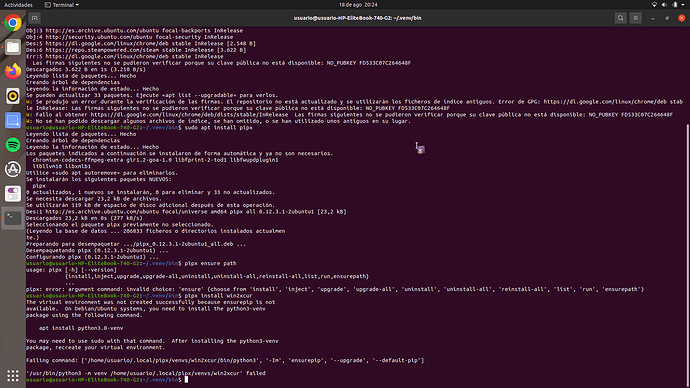Open the clock and calendar panel
Image resolution: width=690 pixels, height=388 pixels.
click(358, 5)
